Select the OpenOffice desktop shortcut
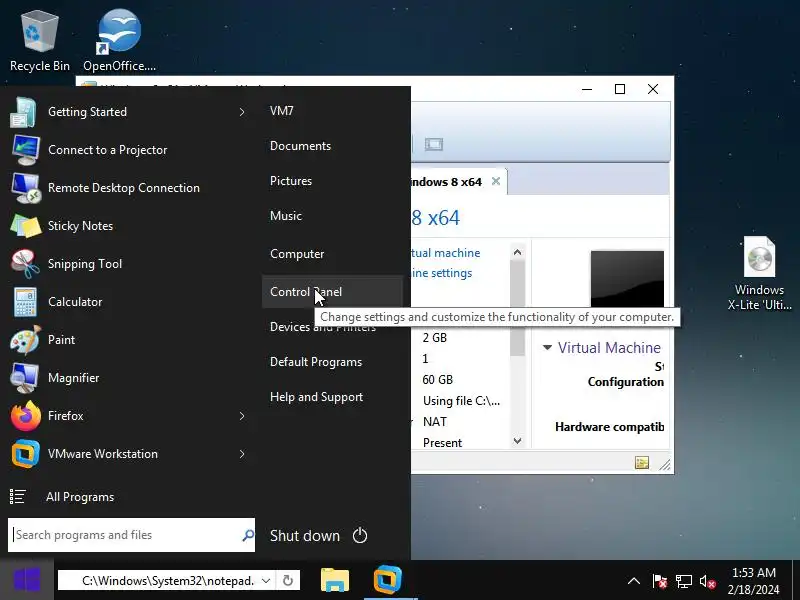 point(119,42)
